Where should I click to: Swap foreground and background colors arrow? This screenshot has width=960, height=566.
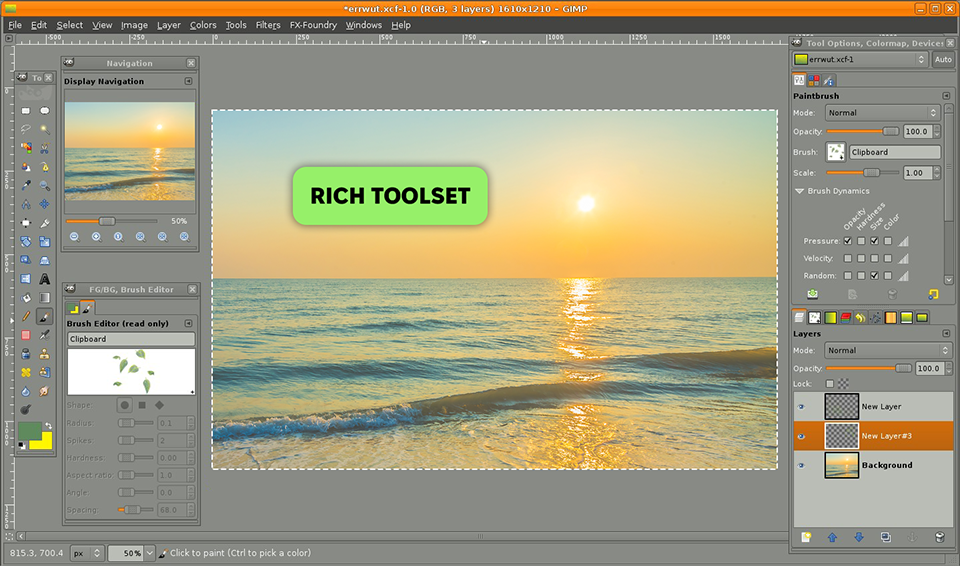coord(48,425)
